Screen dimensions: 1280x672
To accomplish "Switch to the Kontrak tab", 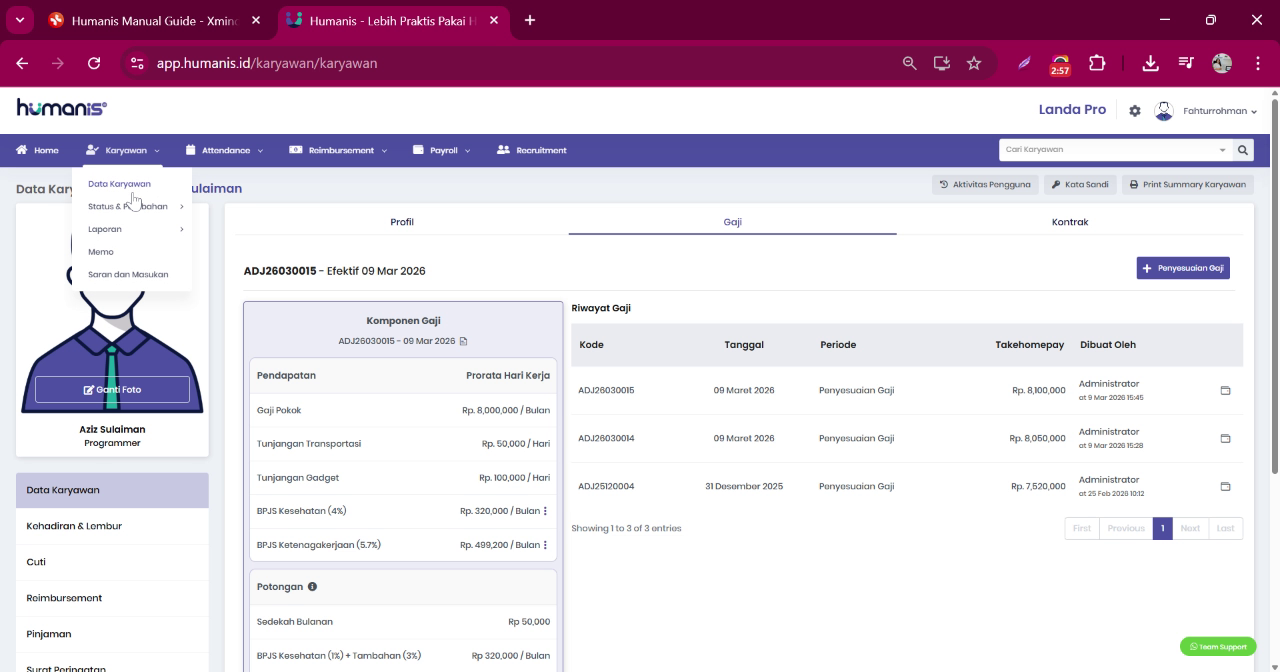I will (x=1069, y=222).
